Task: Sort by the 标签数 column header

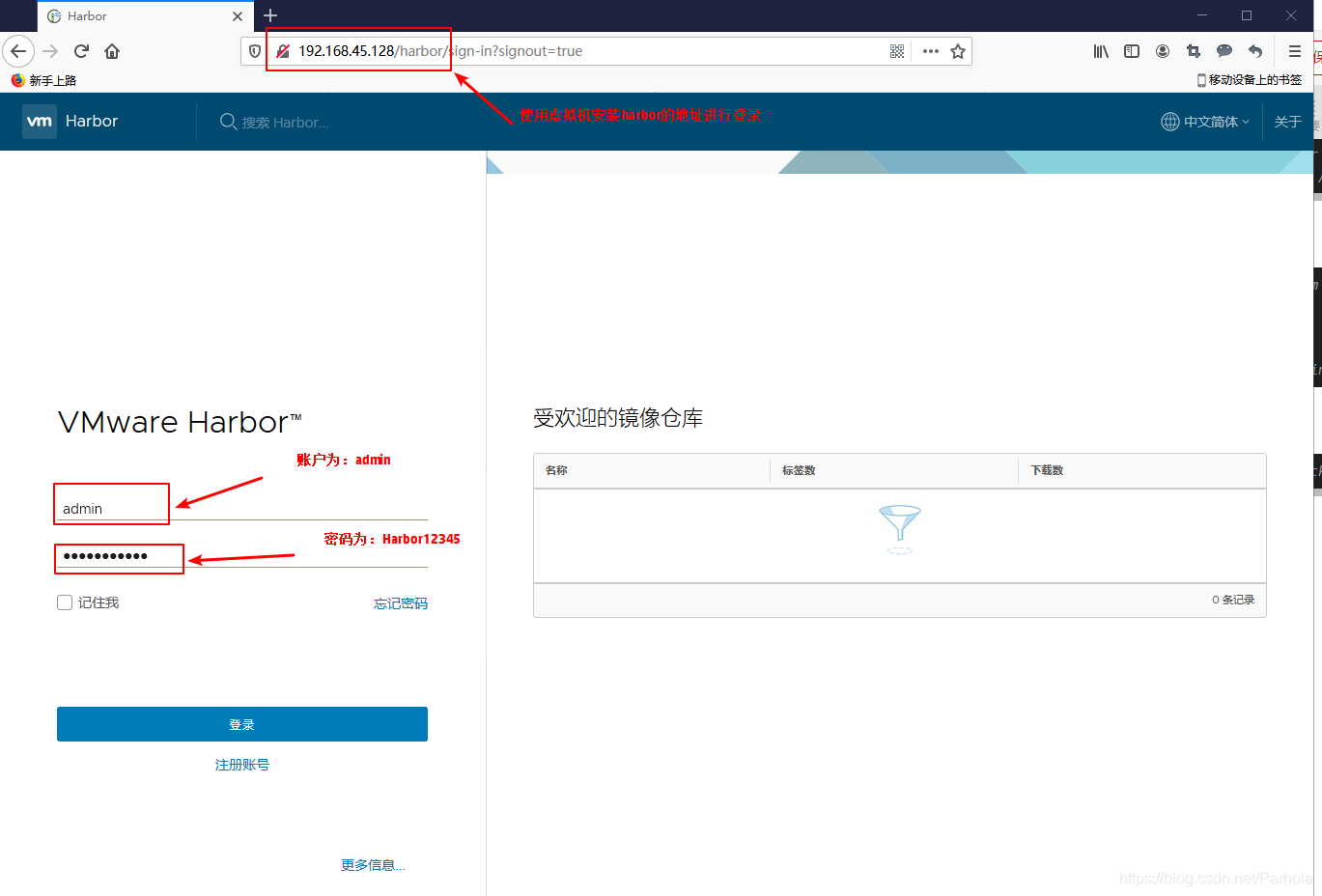Action: pos(799,470)
